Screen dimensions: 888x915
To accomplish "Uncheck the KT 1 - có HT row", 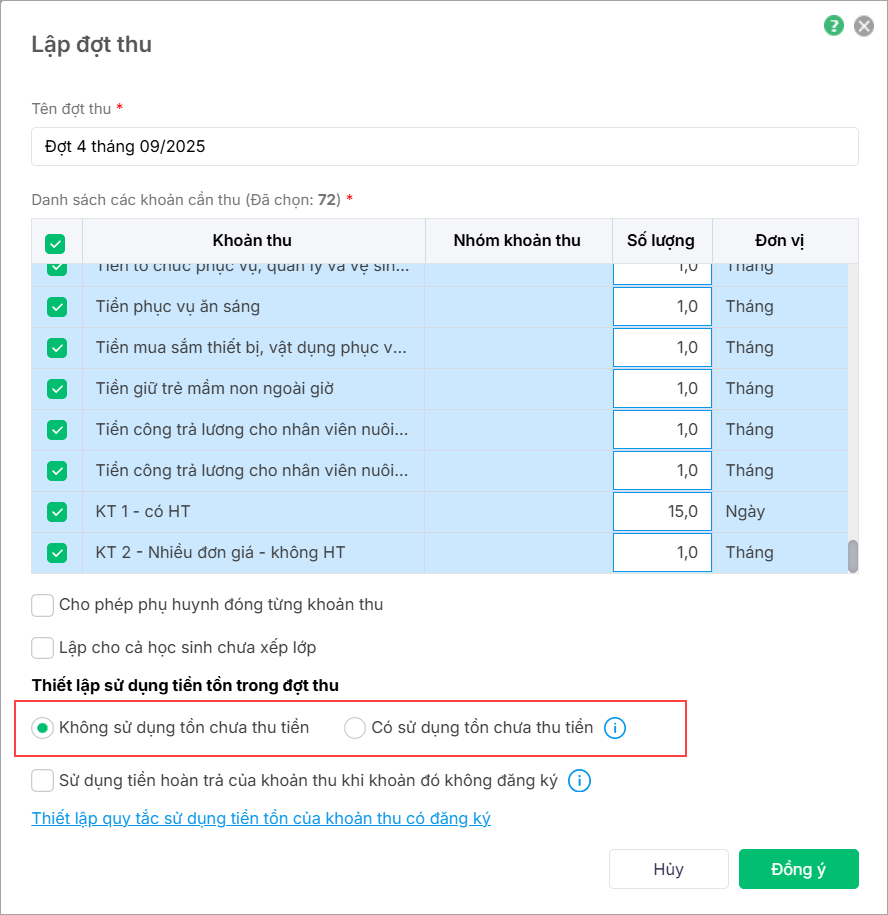I will [x=57, y=512].
